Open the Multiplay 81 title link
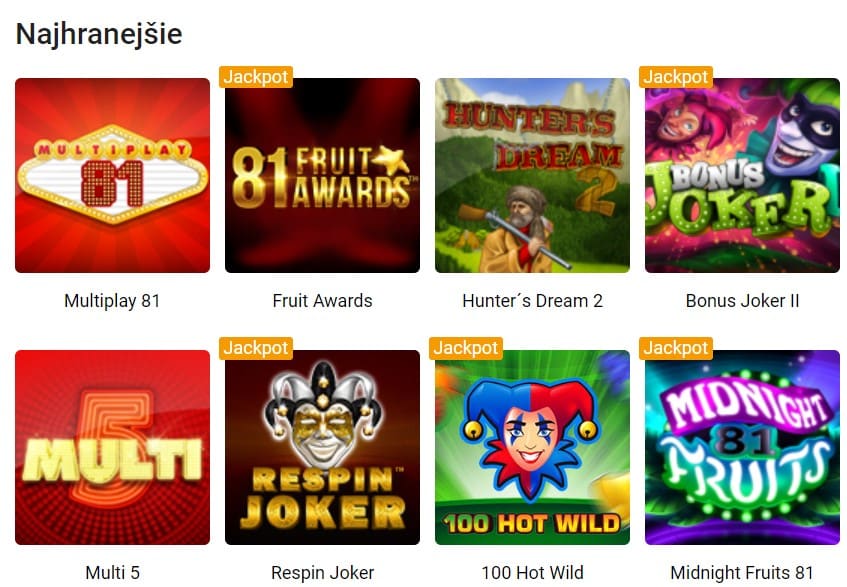The height and width of the screenshot is (587, 847). 112,301
